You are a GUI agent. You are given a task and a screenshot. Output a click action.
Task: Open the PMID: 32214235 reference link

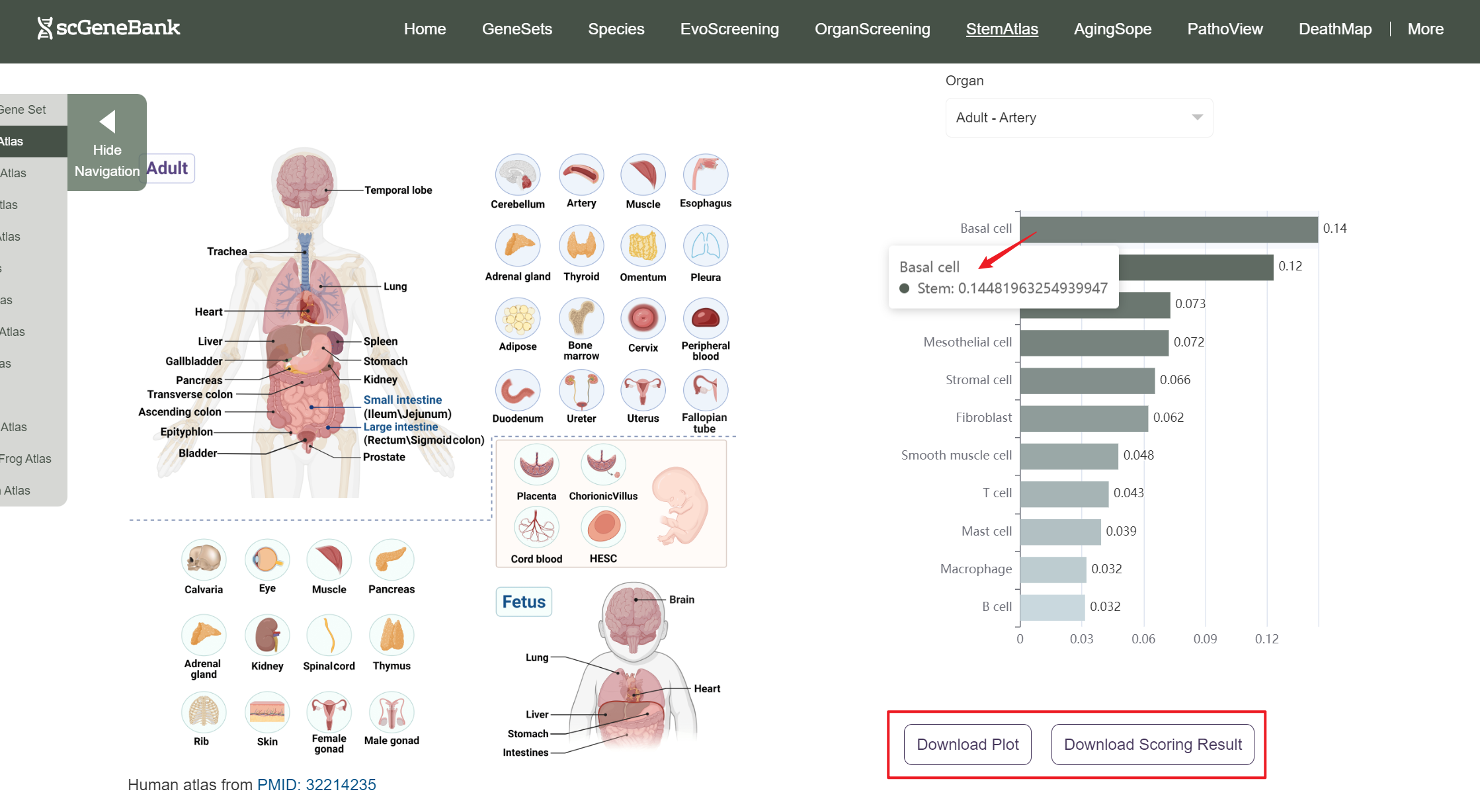[316, 785]
